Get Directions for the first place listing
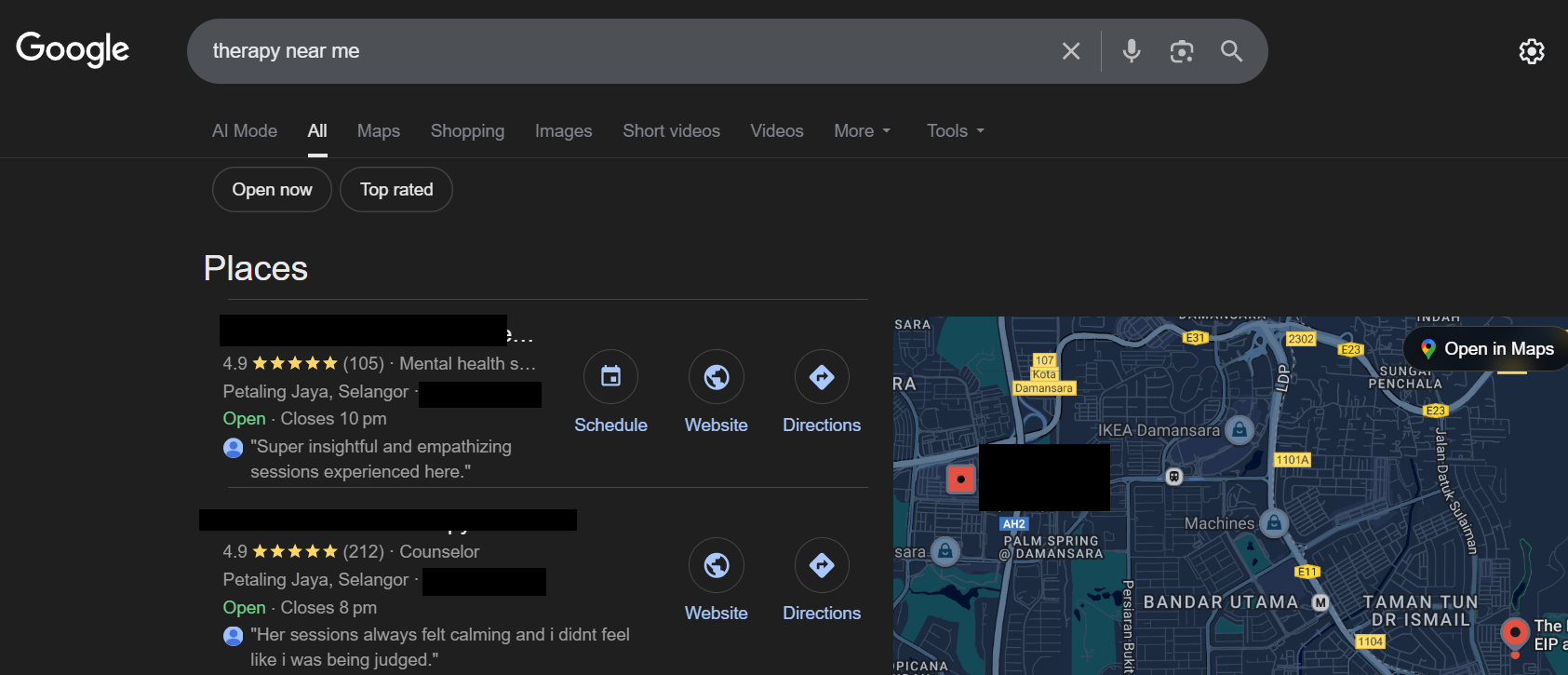The image size is (1568, 675). point(821,377)
